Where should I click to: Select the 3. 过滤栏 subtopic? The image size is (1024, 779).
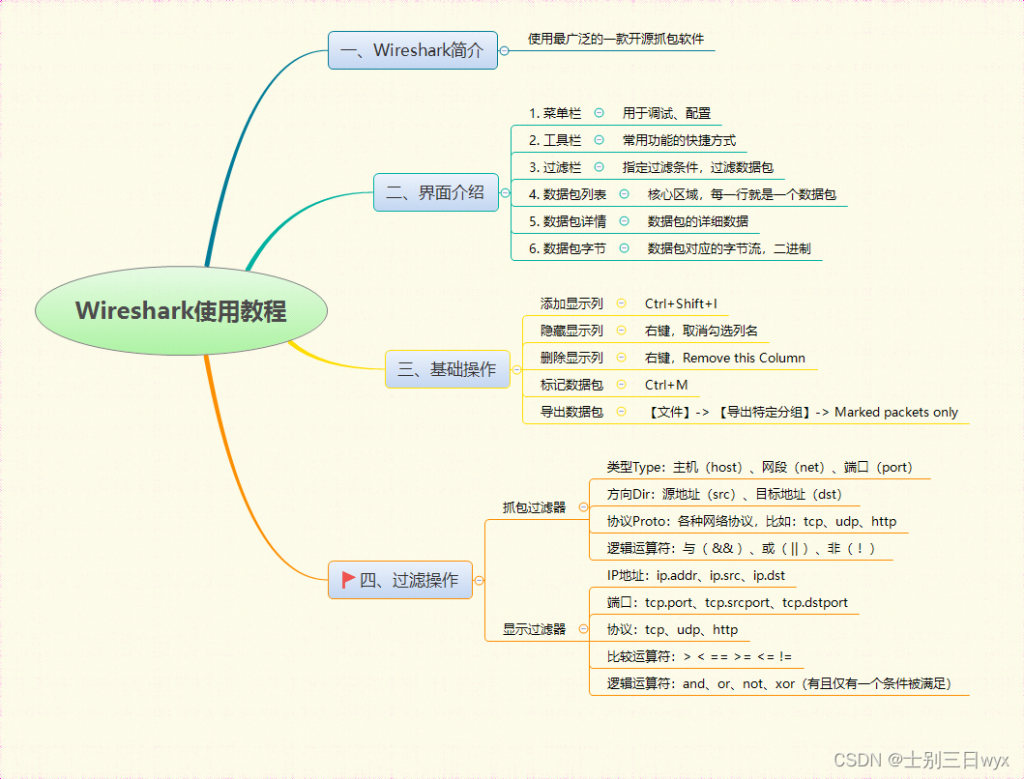(x=554, y=167)
